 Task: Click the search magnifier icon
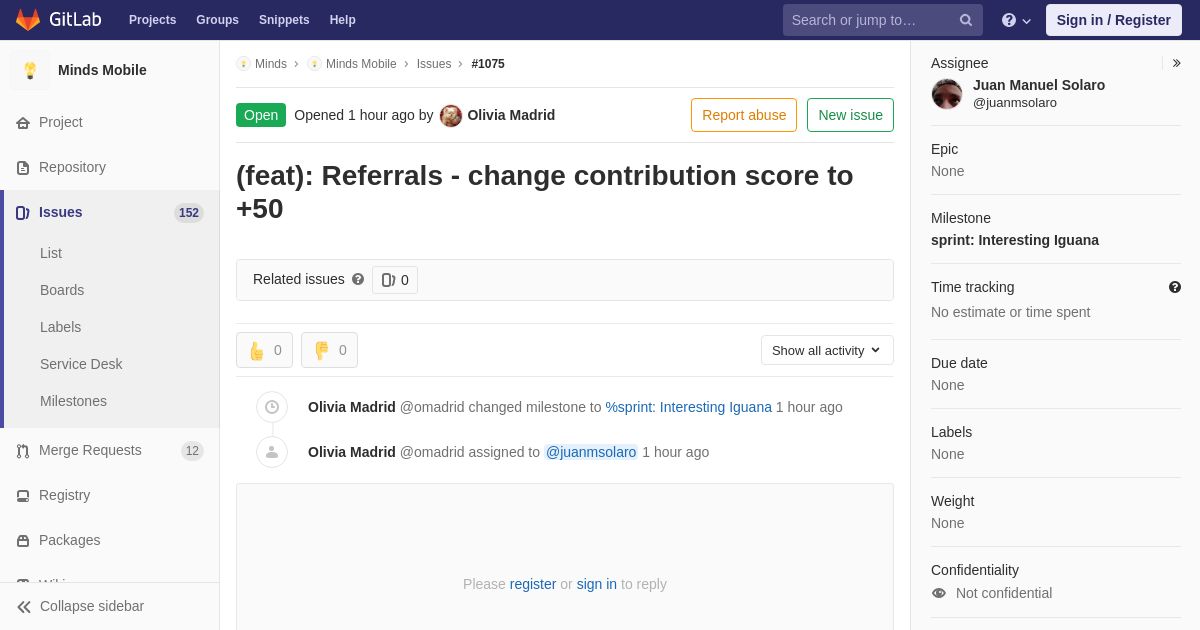966,20
